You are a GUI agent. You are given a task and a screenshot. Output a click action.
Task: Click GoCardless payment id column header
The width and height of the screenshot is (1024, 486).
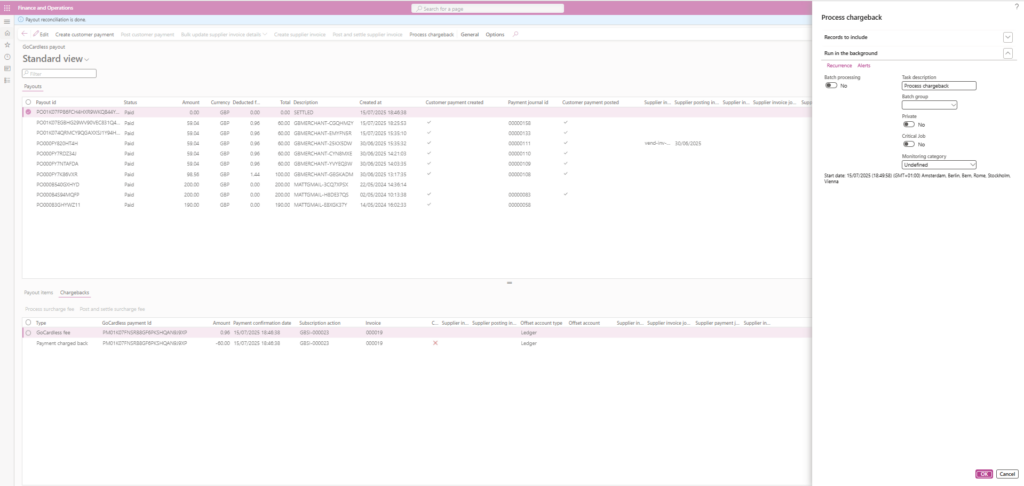coord(127,323)
